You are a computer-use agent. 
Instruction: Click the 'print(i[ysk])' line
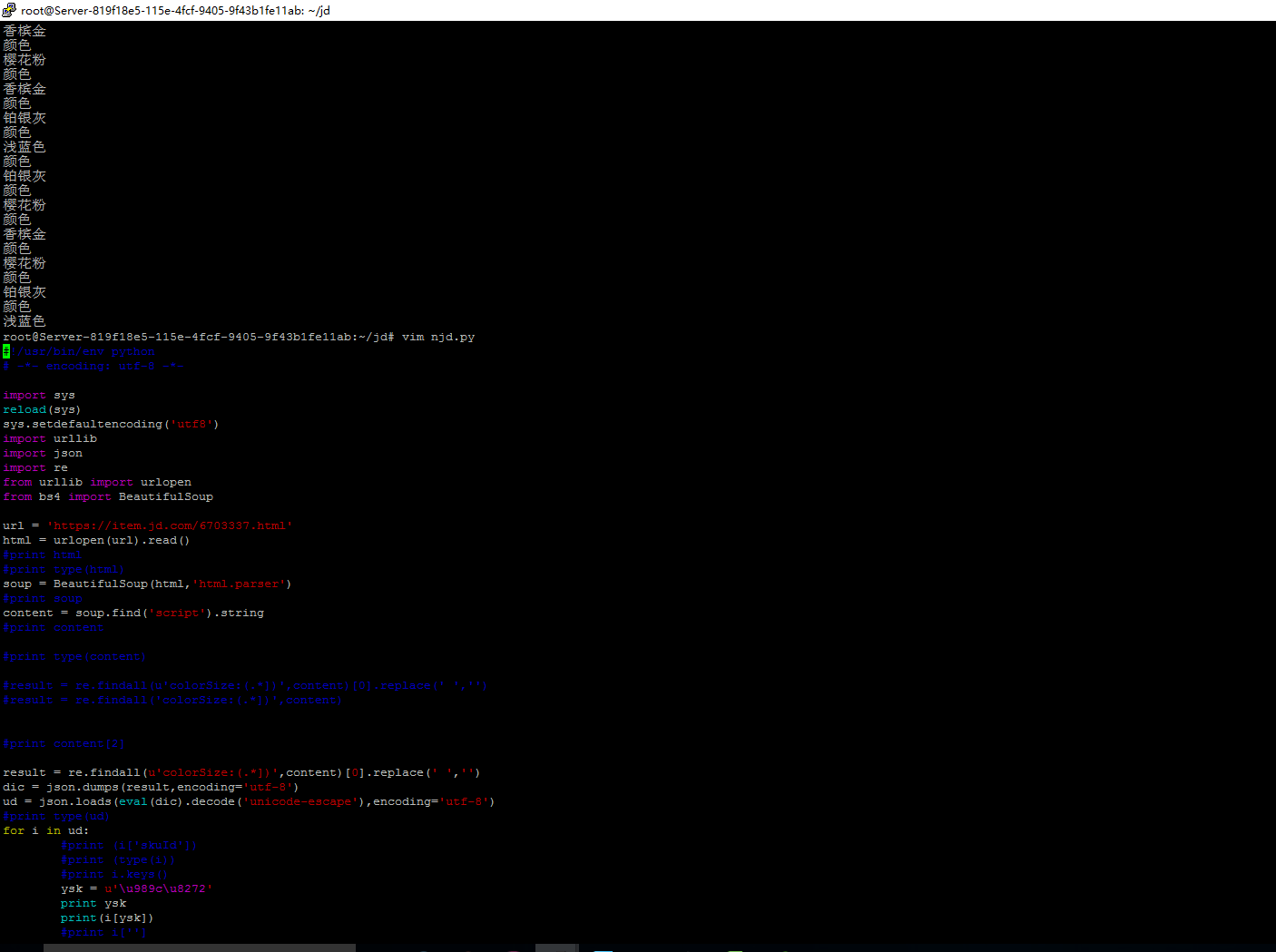click(107, 918)
